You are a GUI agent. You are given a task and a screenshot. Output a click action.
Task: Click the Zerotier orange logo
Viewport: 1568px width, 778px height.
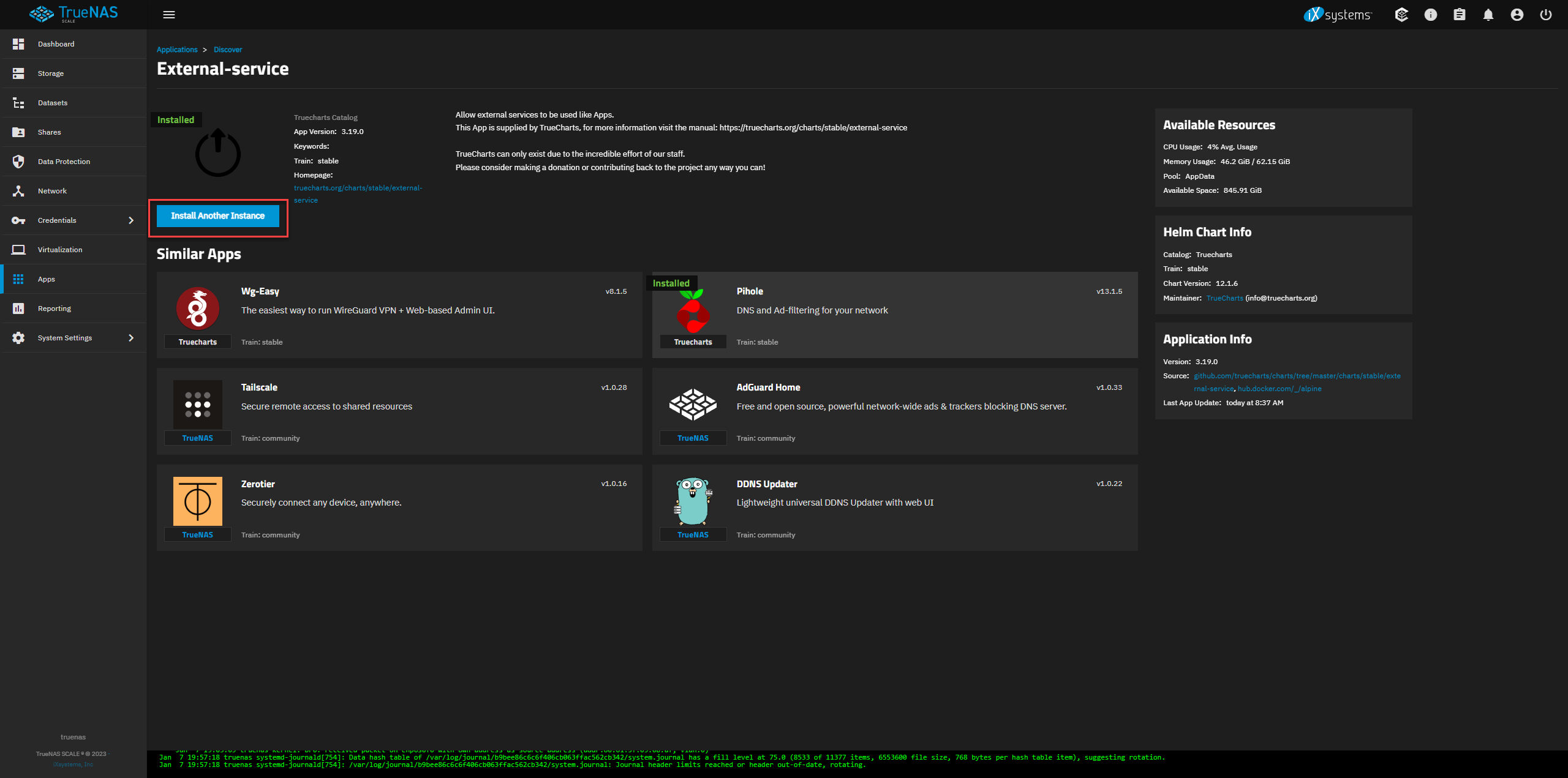(x=198, y=501)
